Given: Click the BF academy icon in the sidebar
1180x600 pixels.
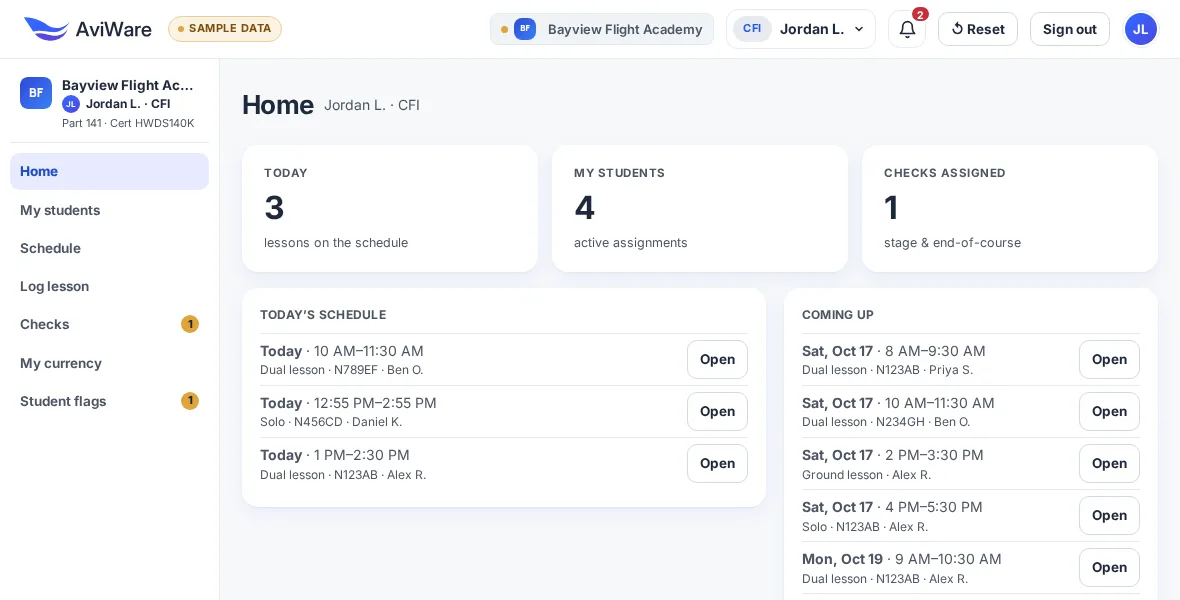Looking at the screenshot, I should tap(36, 93).
